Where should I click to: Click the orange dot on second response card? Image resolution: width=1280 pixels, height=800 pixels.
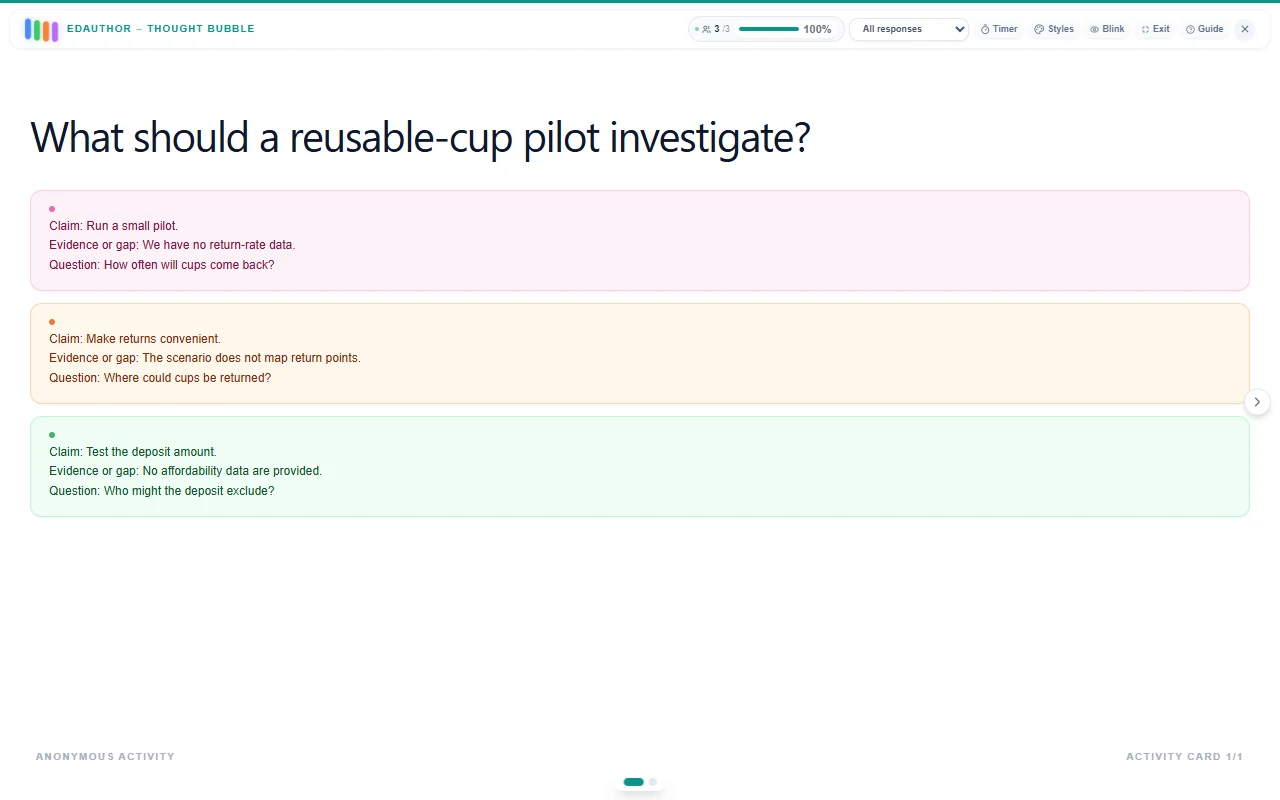pos(52,322)
